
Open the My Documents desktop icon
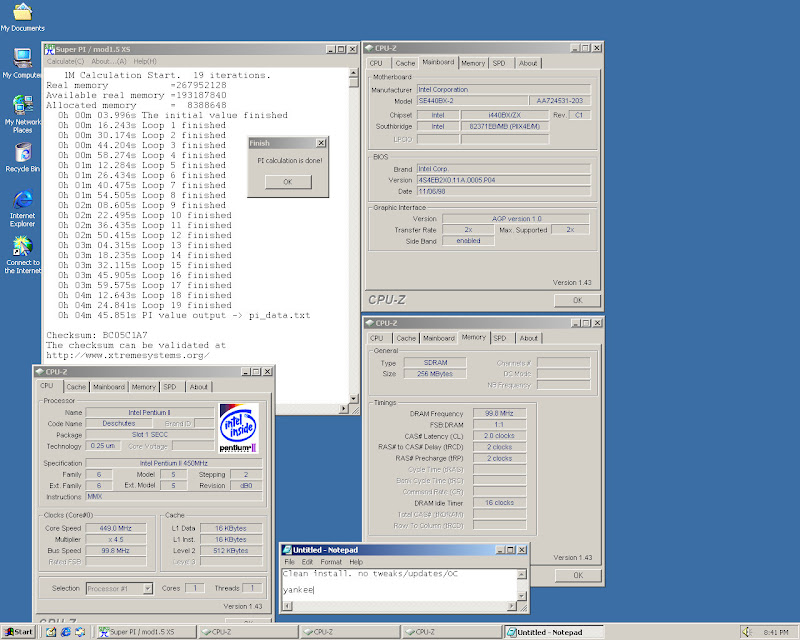tap(21, 14)
